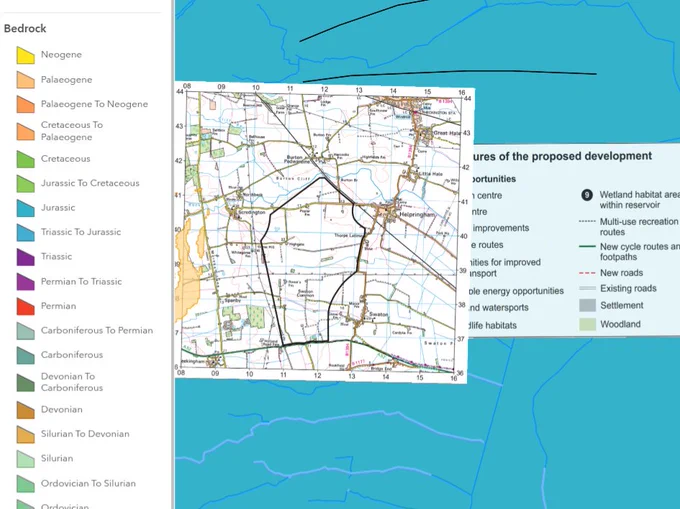Viewport: 680px width, 509px height.
Task: Click the Neogene legend label
Action: coord(61,55)
